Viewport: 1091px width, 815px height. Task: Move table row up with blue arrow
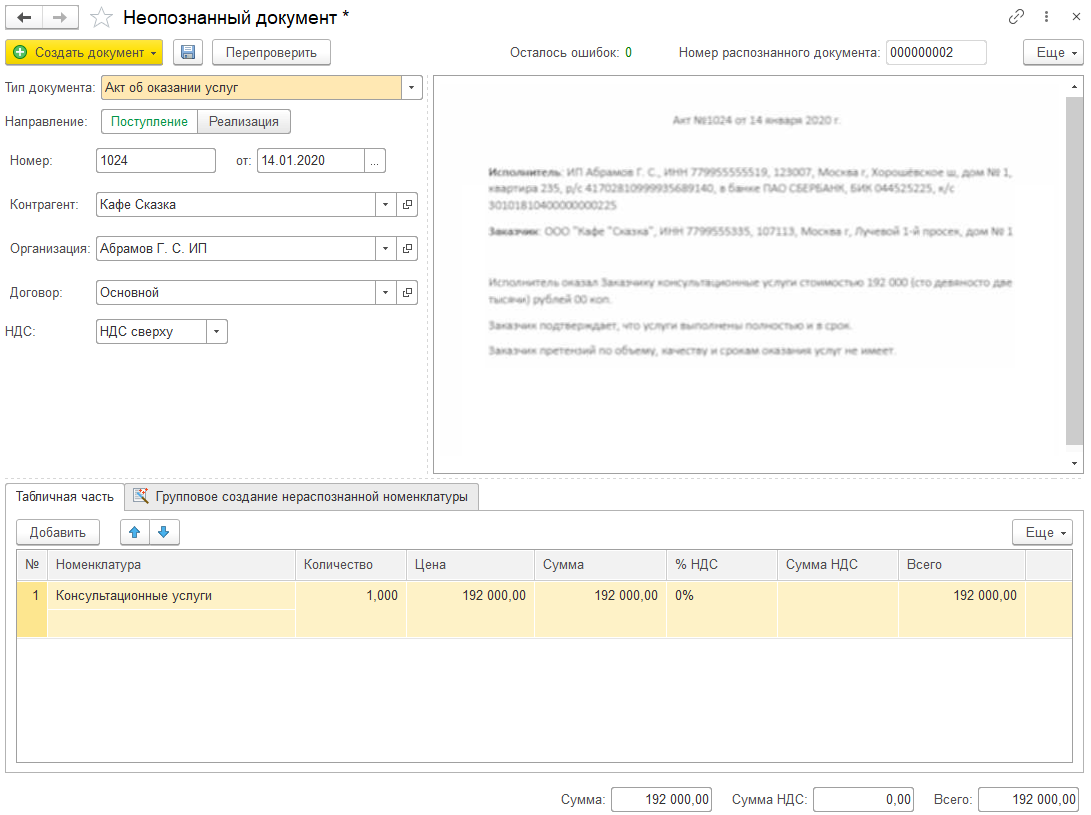pos(135,532)
